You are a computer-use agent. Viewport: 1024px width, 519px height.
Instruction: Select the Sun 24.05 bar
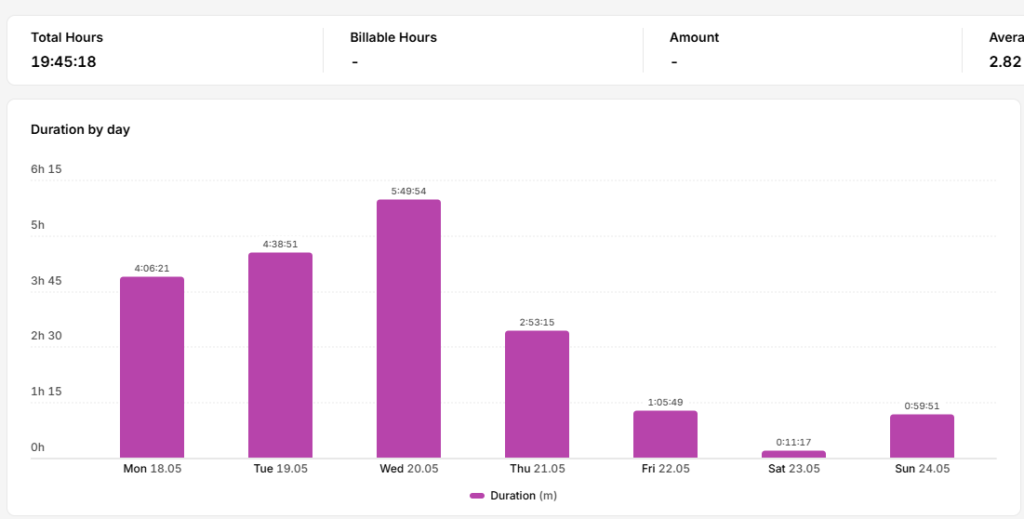pyautogui.click(x=922, y=436)
